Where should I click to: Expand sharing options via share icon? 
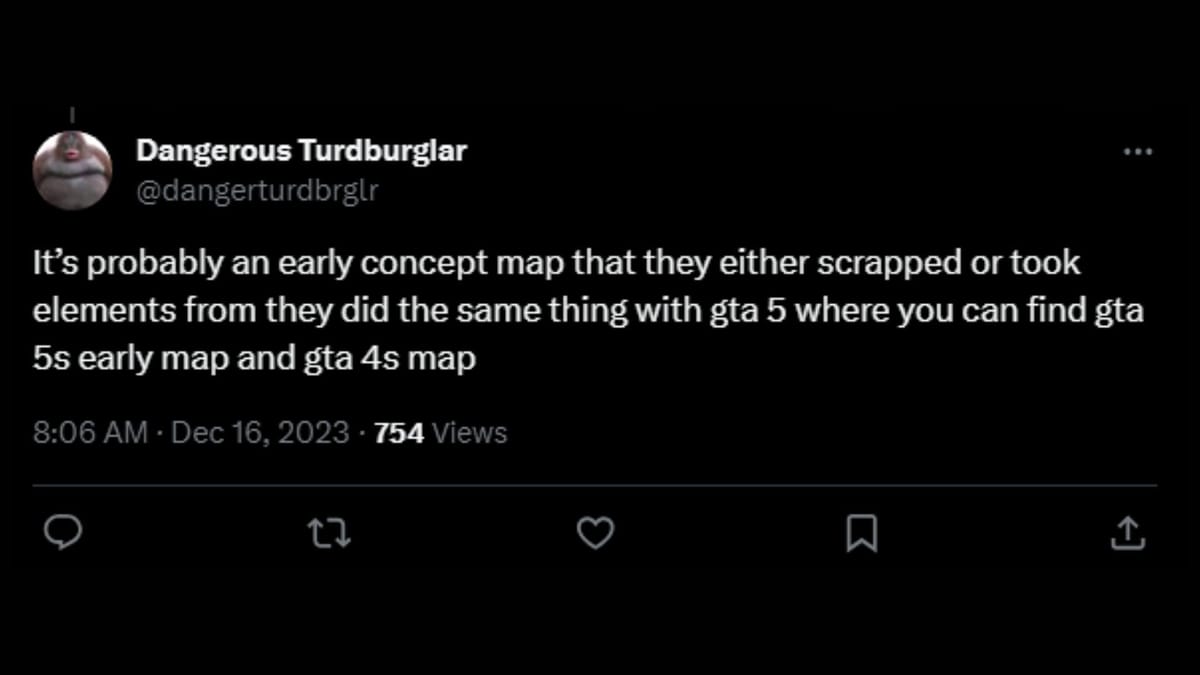[1128, 534]
